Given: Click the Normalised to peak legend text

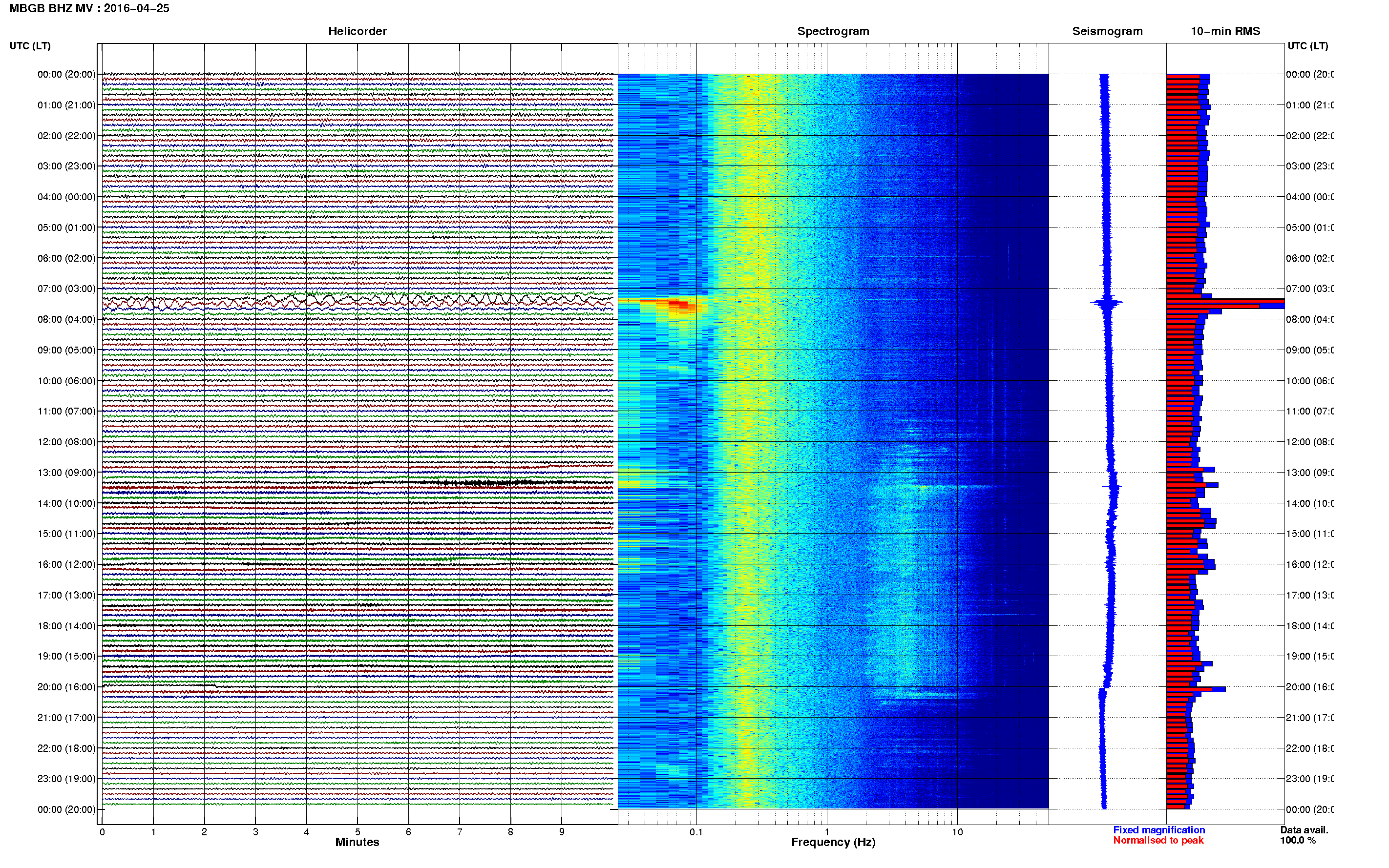Looking at the screenshot, I should tap(1158, 840).
